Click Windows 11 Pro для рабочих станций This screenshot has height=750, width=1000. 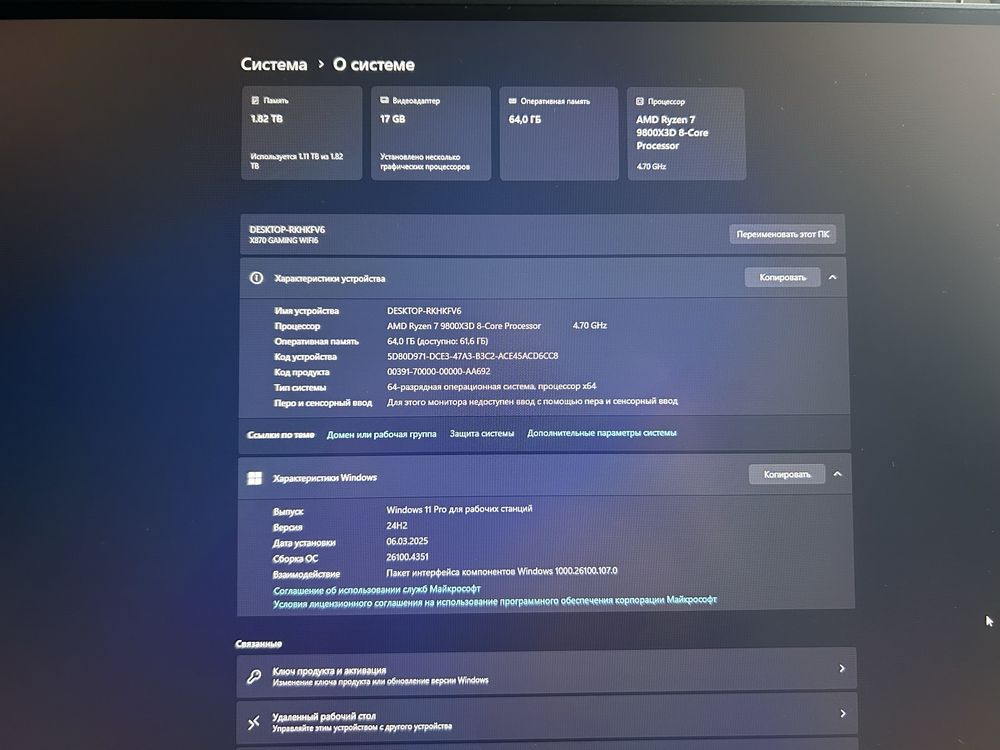[459, 509]
